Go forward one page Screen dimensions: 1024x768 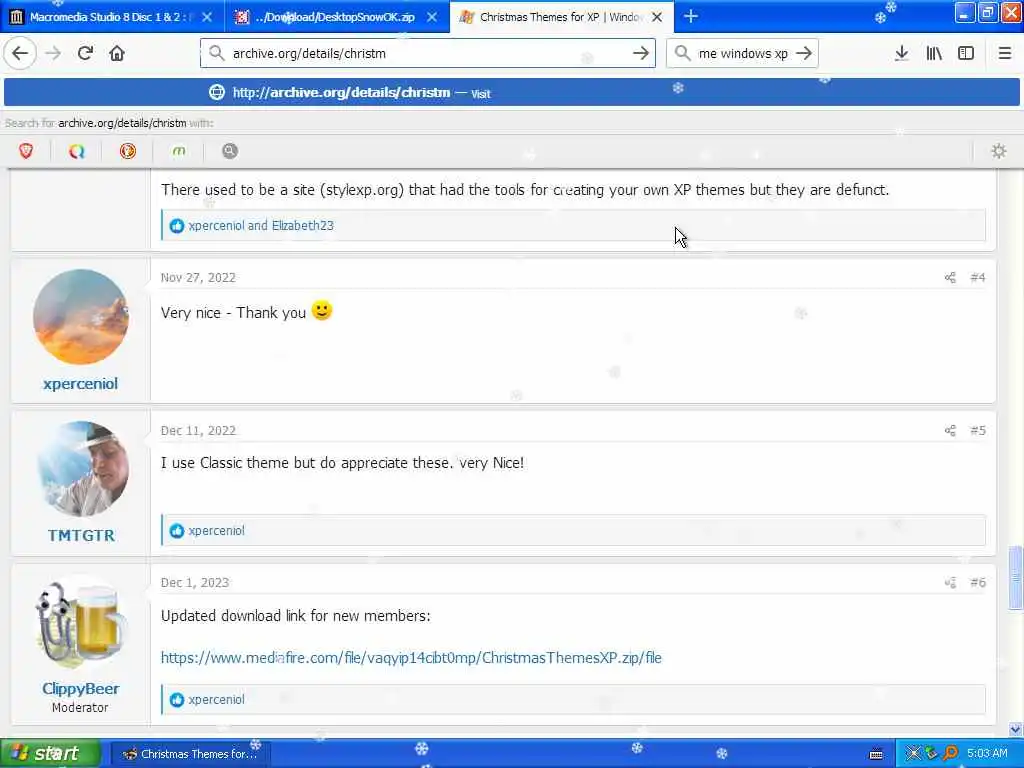[54, 54]
